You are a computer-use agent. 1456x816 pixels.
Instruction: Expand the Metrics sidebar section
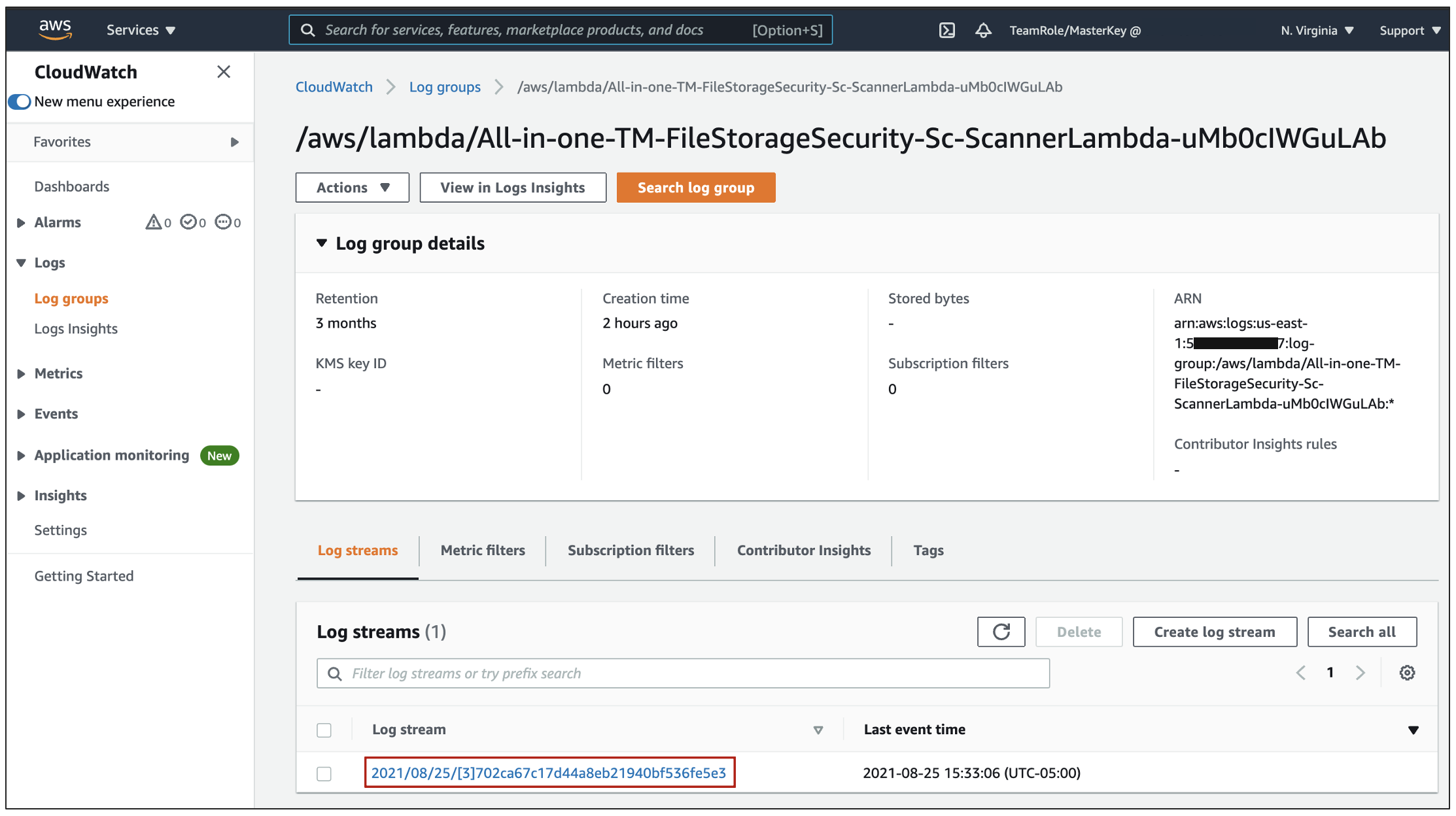tap(21, 373)
